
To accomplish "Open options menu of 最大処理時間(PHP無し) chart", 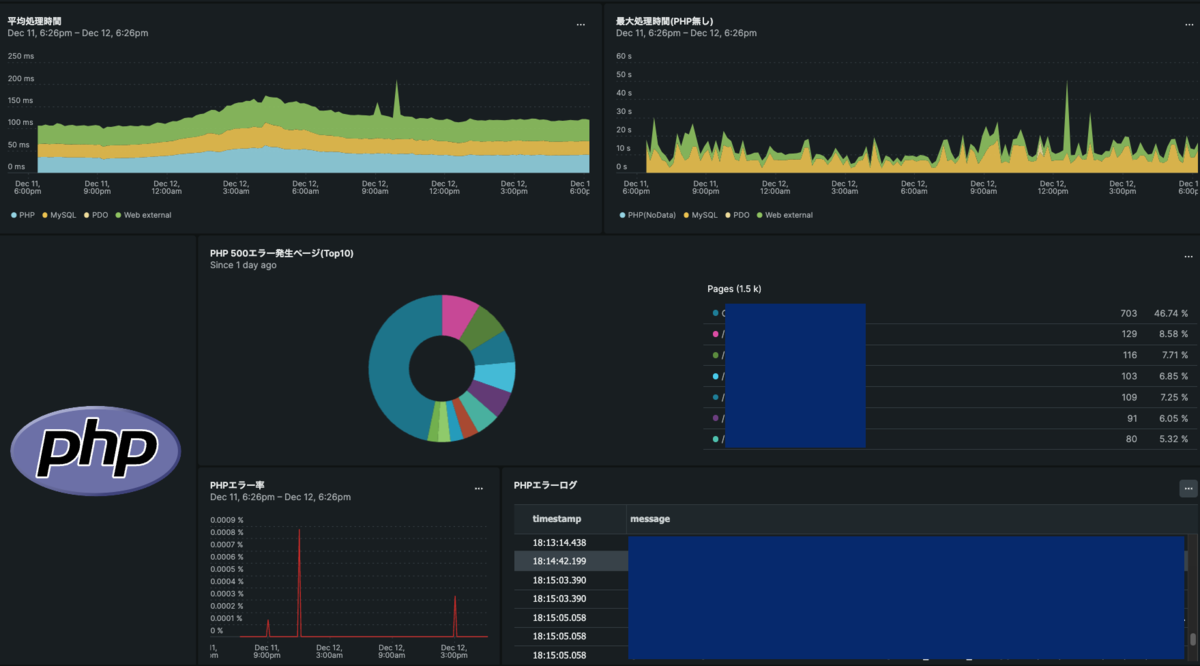I will [1188, 24].
